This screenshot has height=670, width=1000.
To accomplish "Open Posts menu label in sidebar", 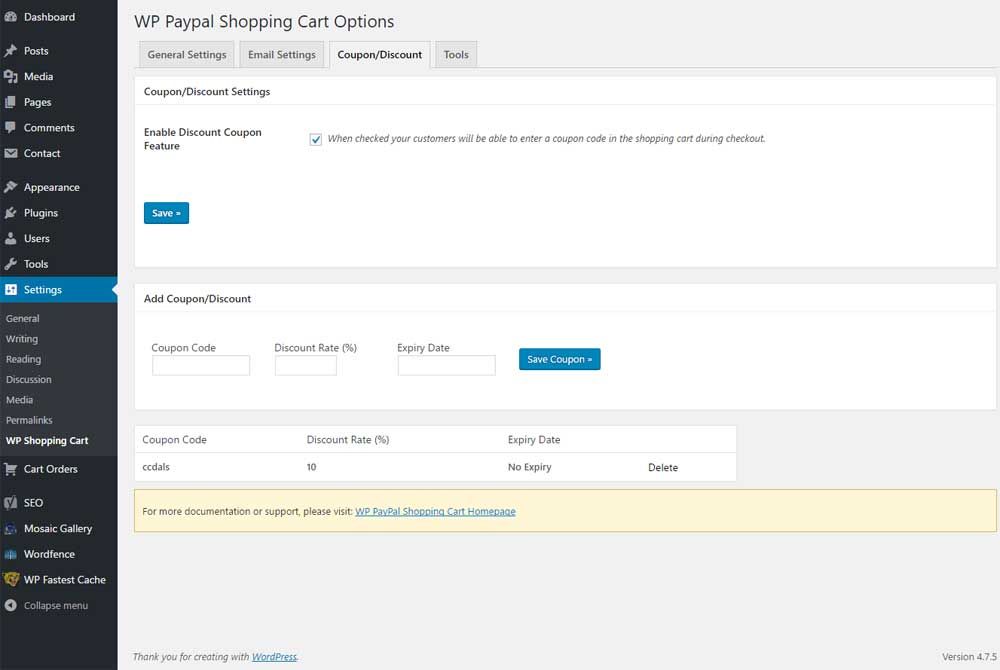I will click(x=36, y=51).
